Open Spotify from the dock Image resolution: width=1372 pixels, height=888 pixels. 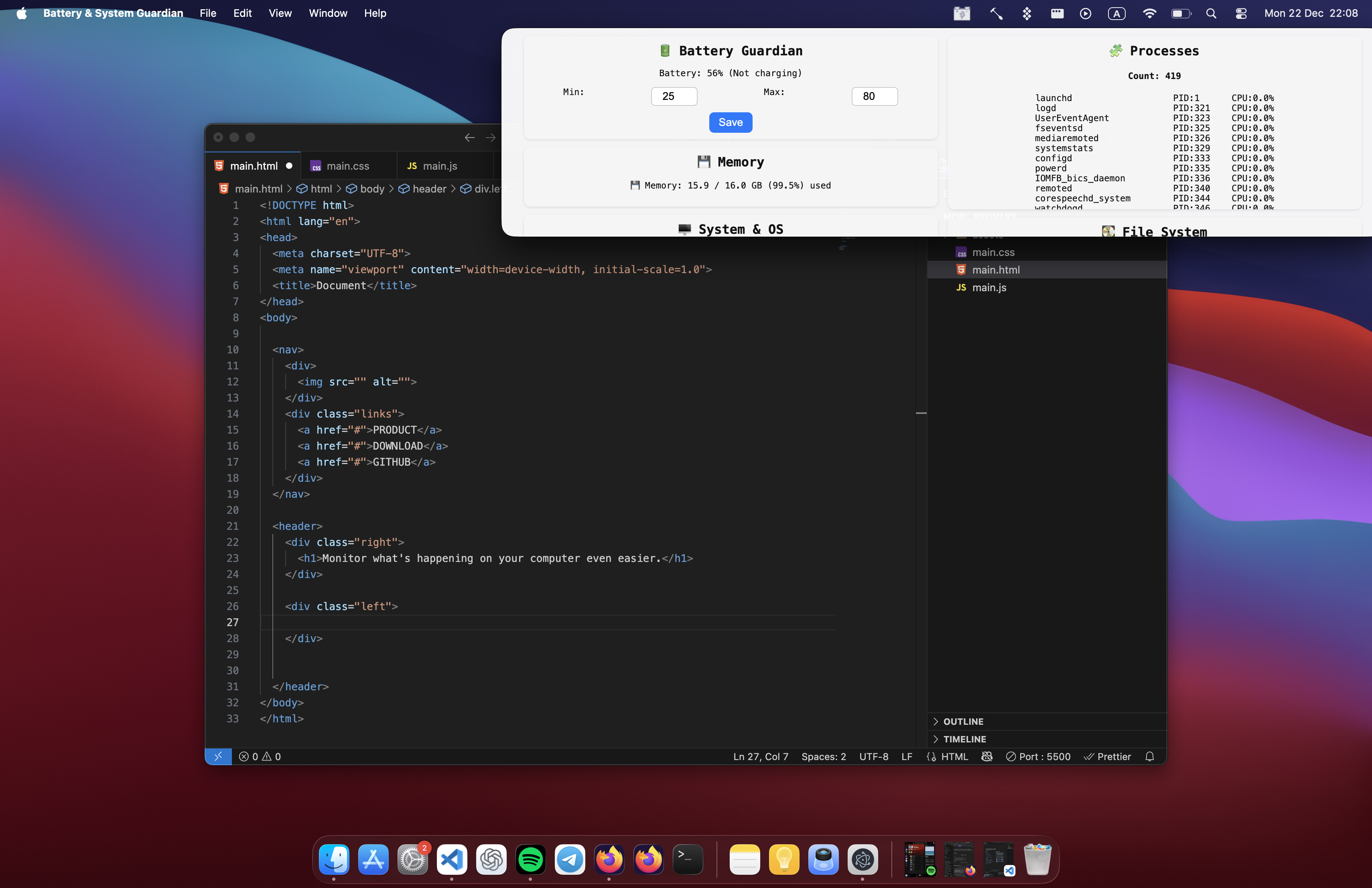530,859
